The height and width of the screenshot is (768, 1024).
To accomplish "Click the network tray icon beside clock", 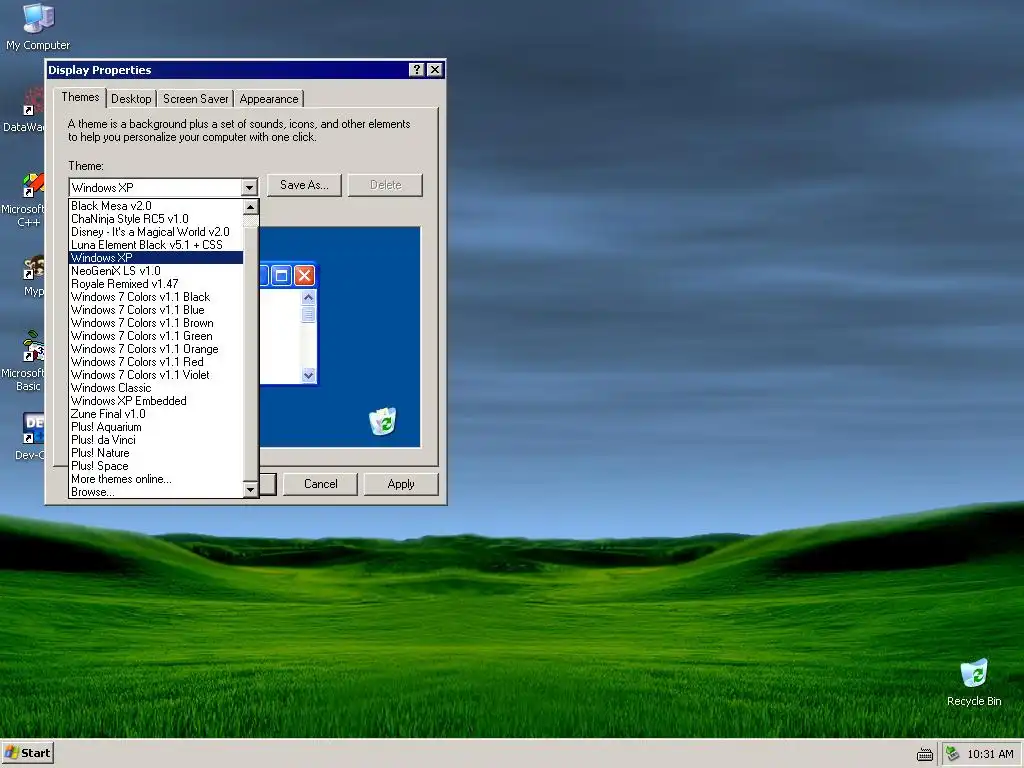I will pyautogui.click(x=953, y=754).
